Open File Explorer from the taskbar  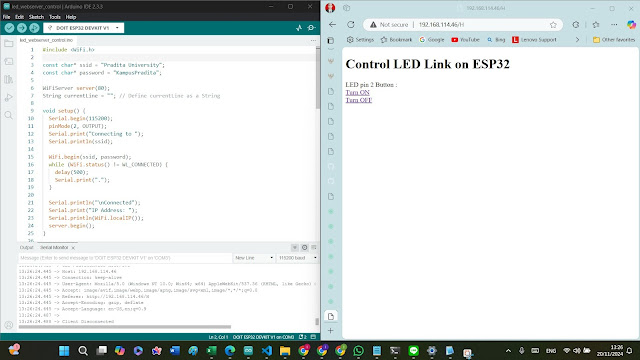tap(285, 351)
